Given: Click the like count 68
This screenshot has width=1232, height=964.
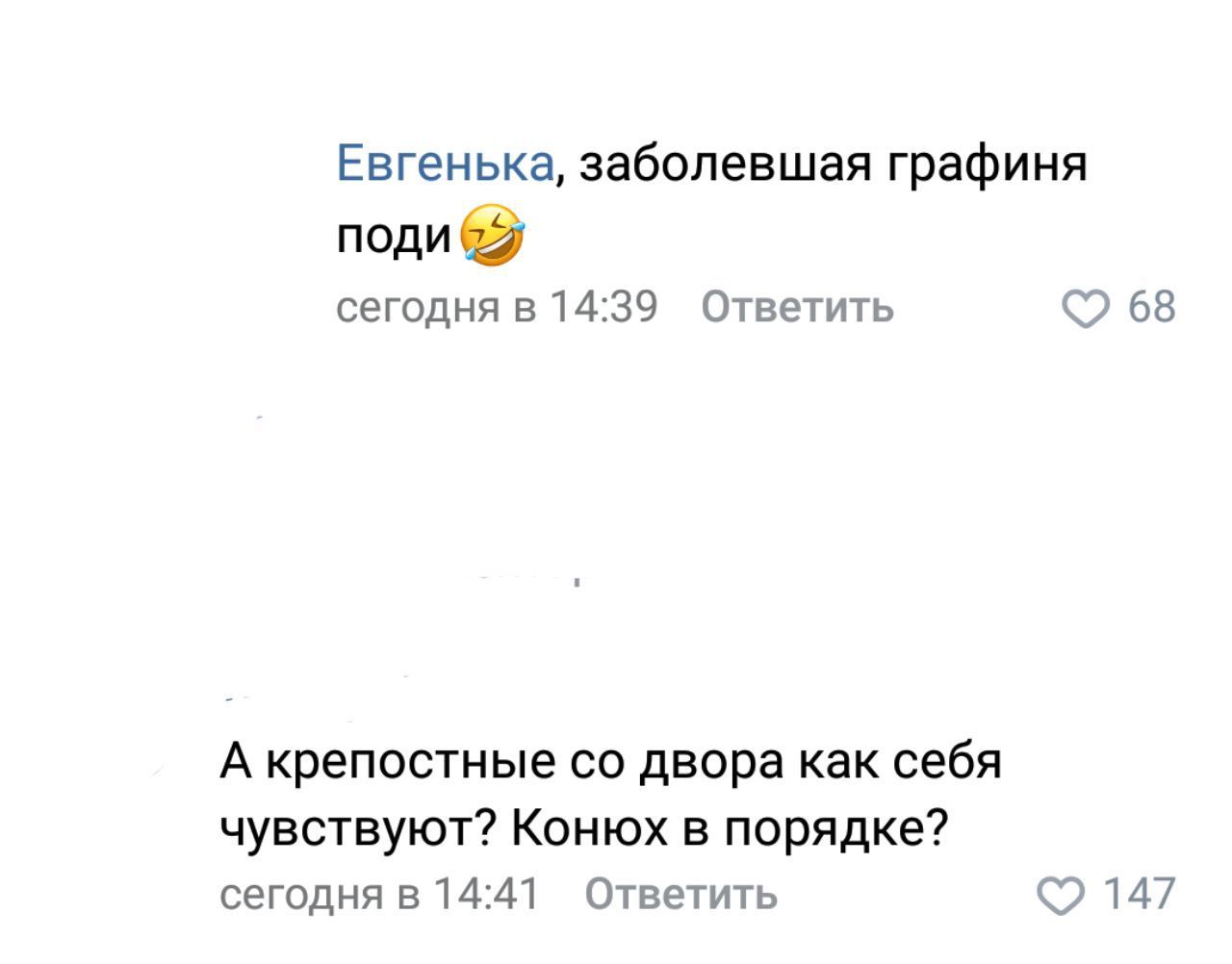Looking at the screenshot, I should [1152, 308].
